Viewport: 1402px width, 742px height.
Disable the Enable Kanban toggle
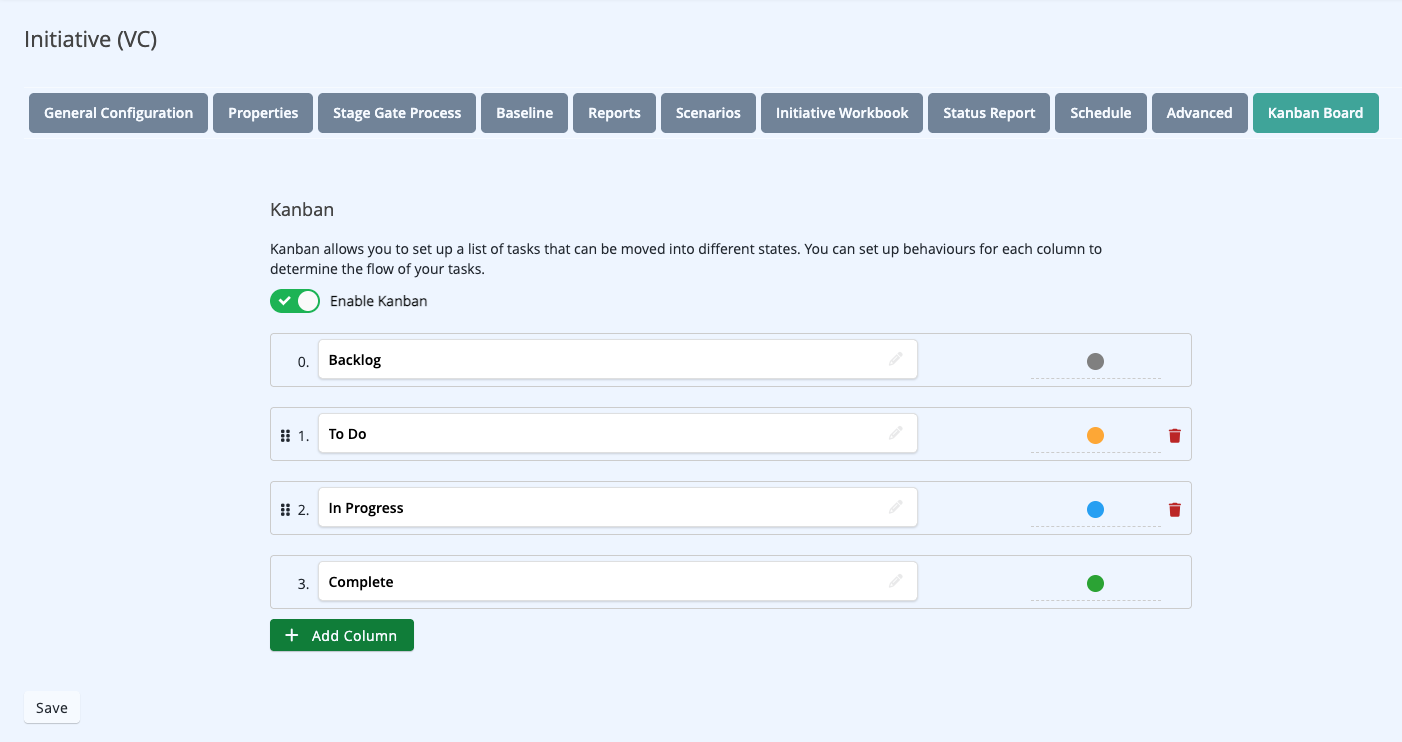coord(295,301)
